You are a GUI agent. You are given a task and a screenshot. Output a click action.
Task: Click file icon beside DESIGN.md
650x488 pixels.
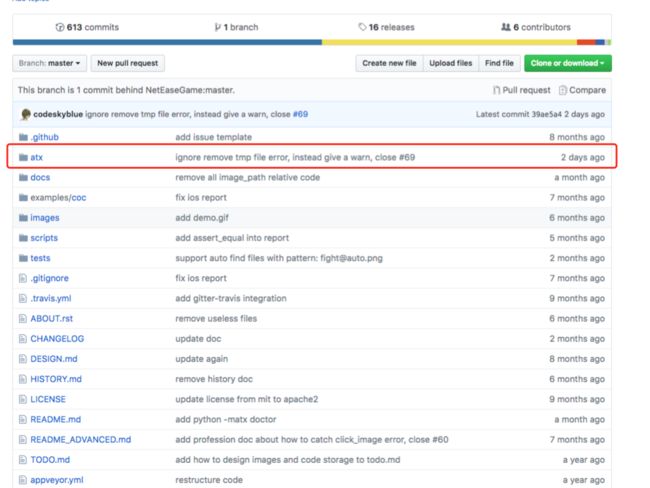click(x=23, y=359)
